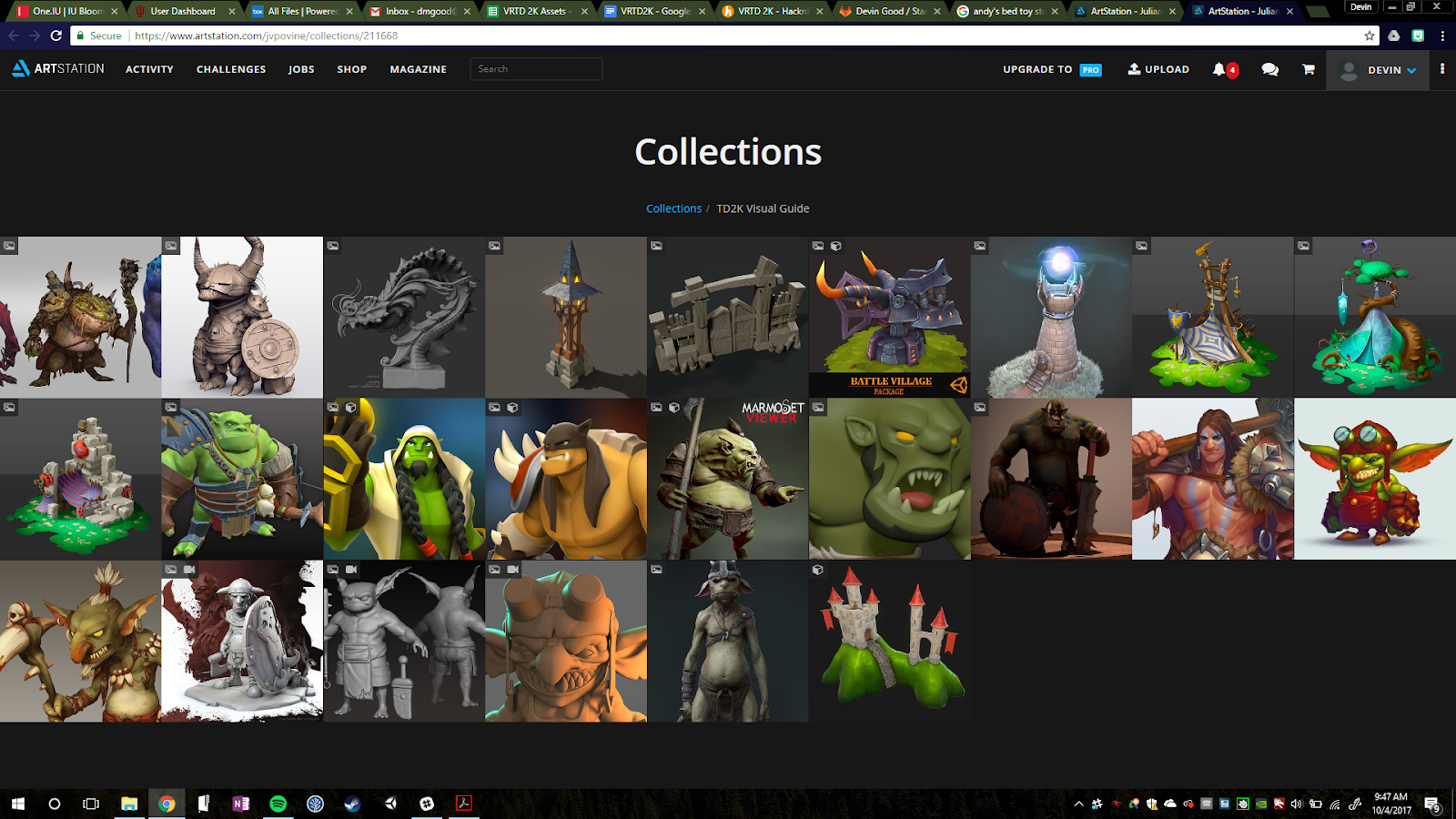Image resolution: width=1456 pixels, height=819 pixels.
Task: Open Spotify from the taskbar
Action: click(278, 804)
